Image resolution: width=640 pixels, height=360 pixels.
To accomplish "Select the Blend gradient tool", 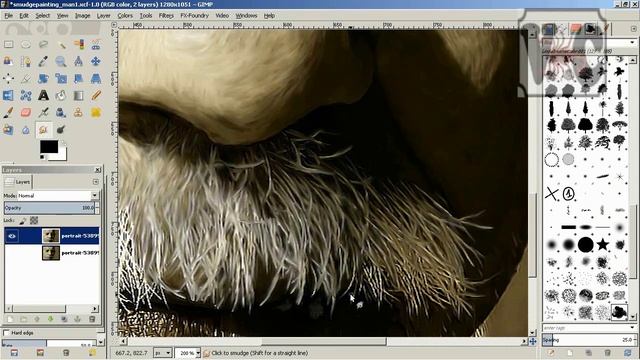I will pos(78,96).
